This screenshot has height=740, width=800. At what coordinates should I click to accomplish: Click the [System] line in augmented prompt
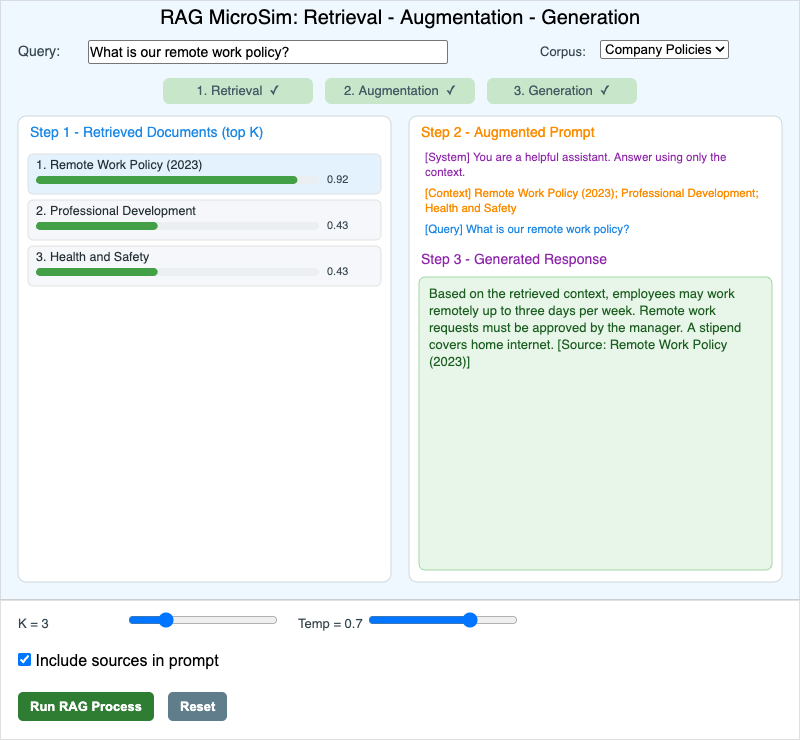(x=575, y=164)
